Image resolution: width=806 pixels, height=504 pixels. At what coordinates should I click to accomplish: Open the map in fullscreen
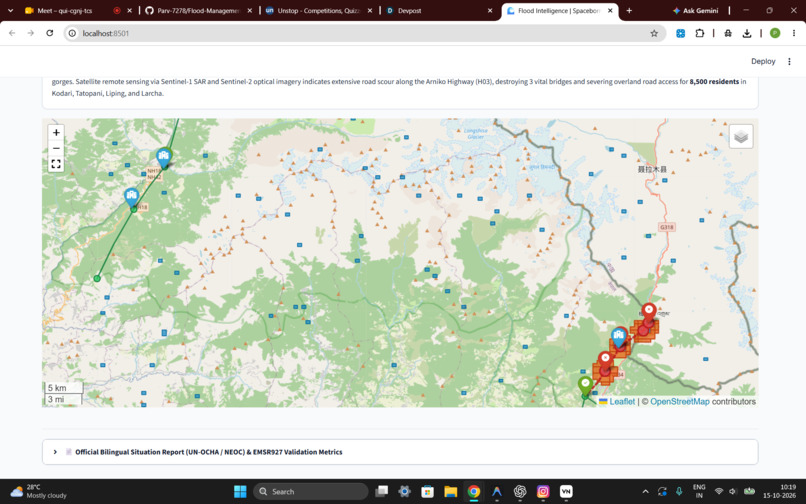(56, 164)
